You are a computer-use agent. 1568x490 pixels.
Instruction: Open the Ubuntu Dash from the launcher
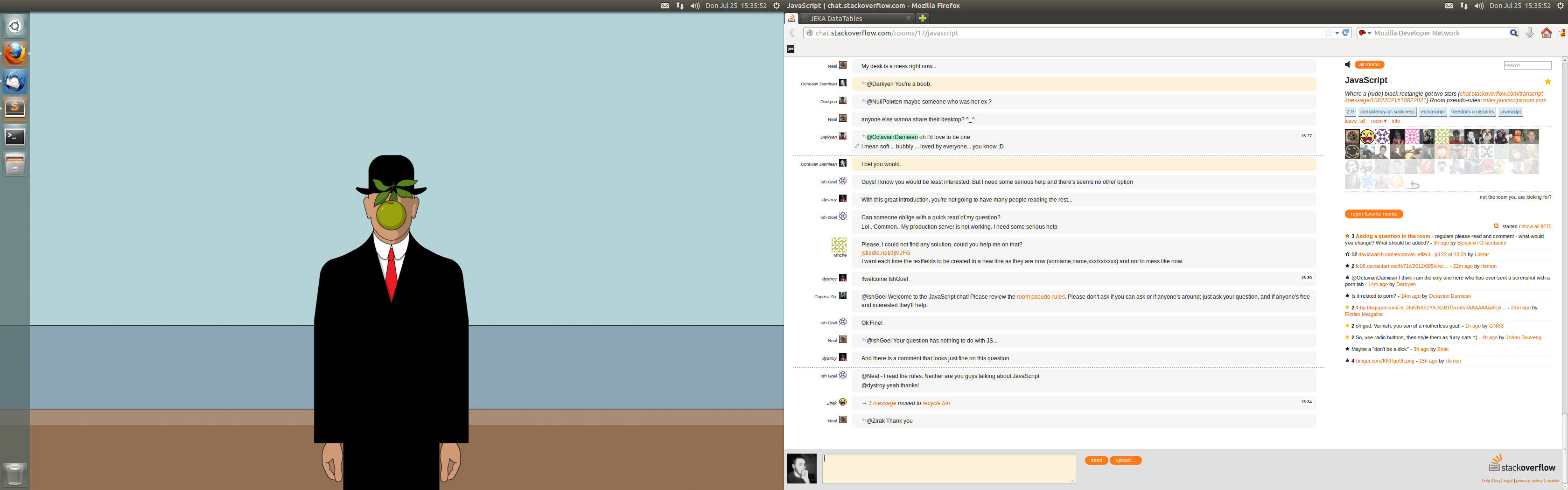click(x=14, y=26)
